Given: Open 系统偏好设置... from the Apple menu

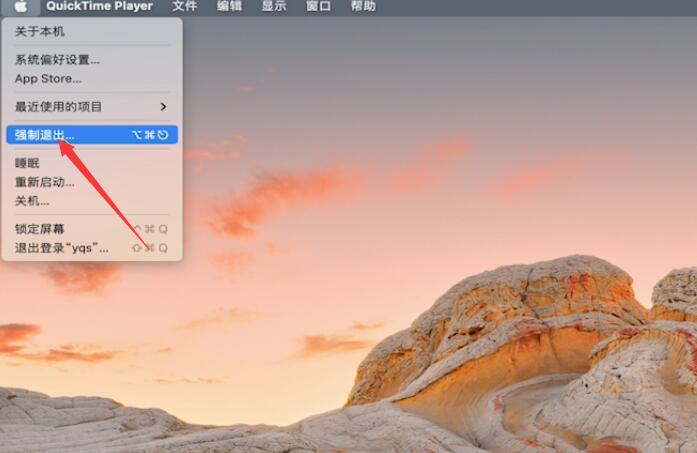Looking at the screenshot, I should pyautogui.click(x=57, y=60).
